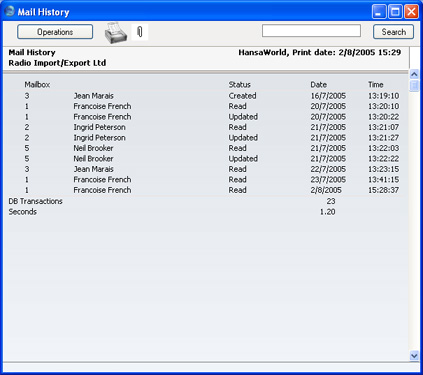This screenshot has height=375, width=423.
Task: Click time 15:28:37
Action: 383,190
